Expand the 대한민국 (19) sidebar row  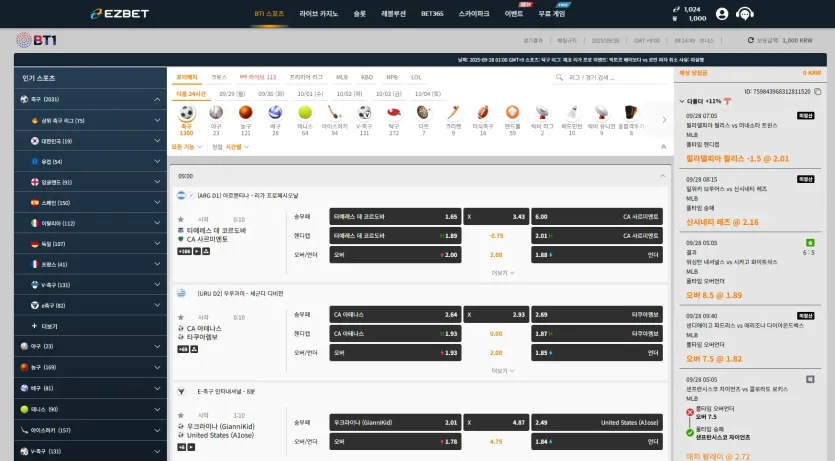pos(91,141)
